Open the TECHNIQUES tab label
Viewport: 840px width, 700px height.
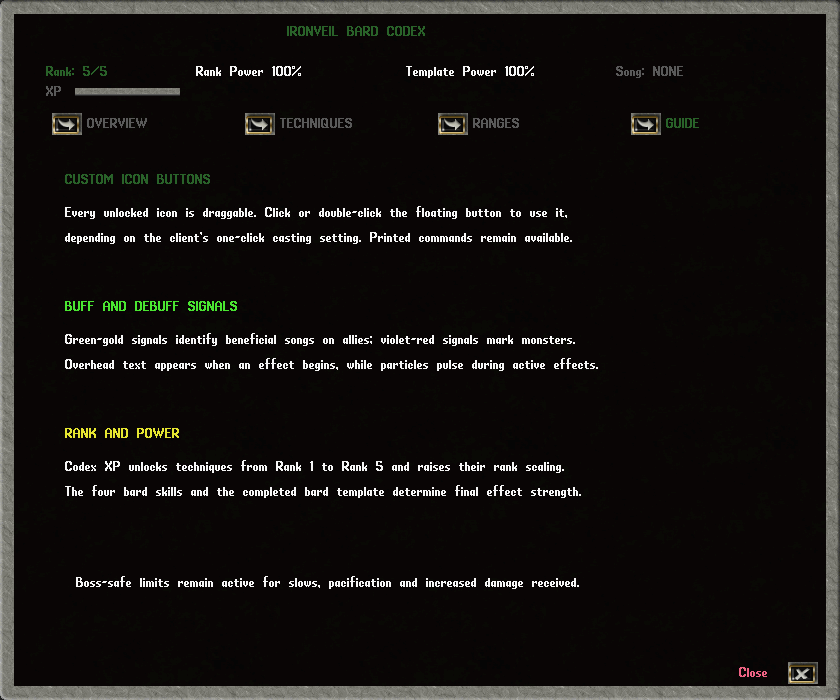316,123
